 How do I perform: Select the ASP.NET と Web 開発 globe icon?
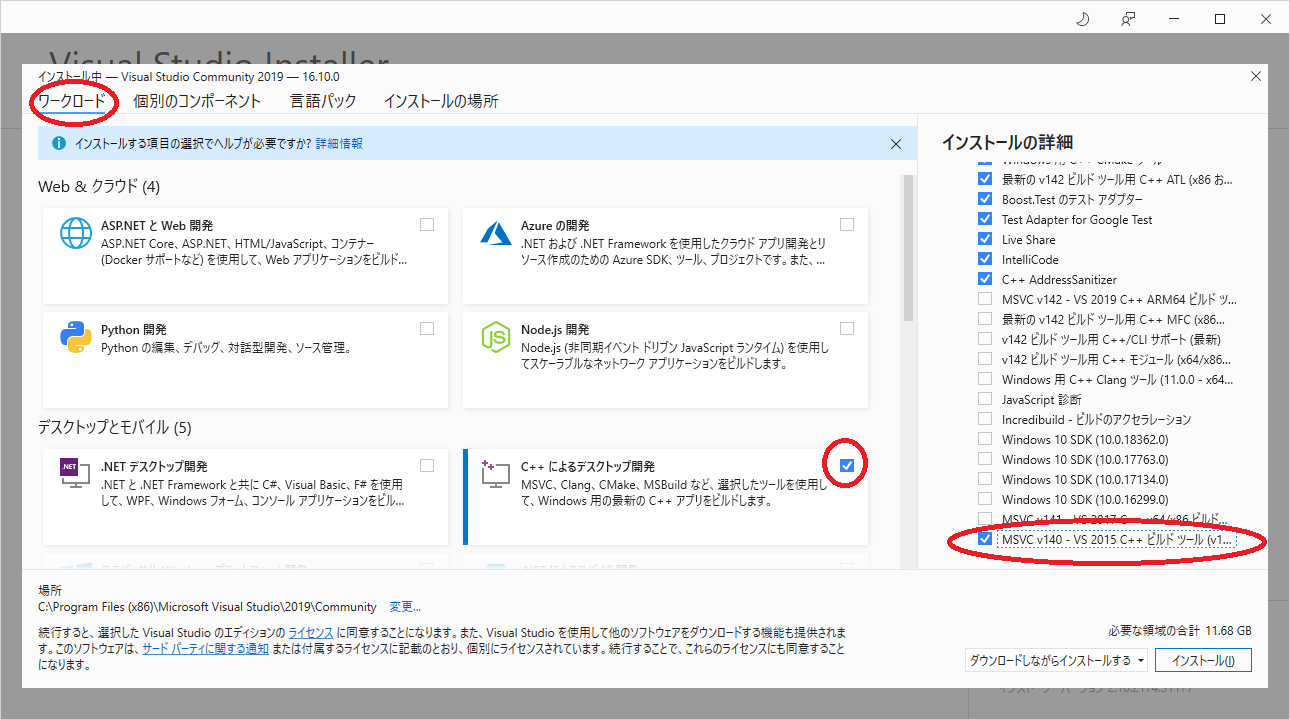point(75,234)
